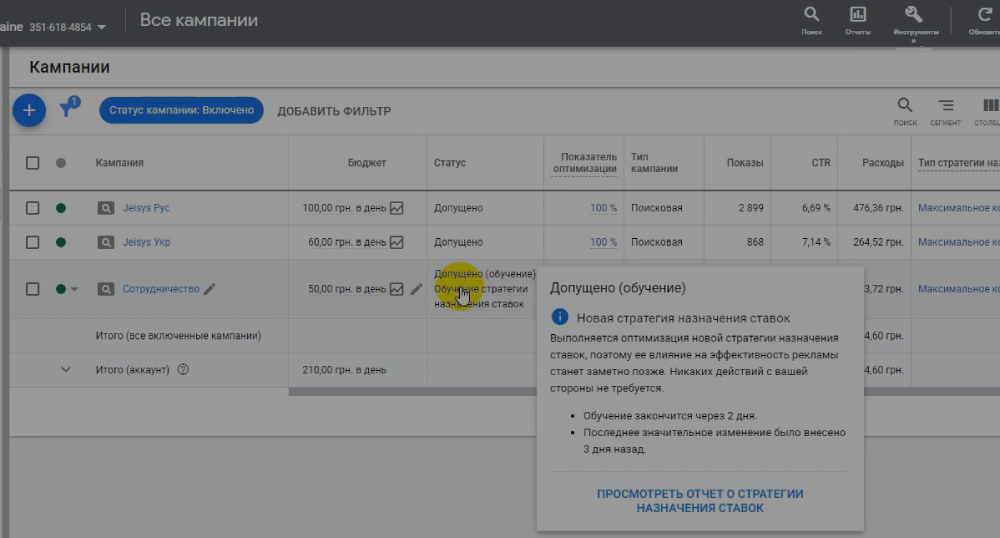Screen dimensions: 1000x538
Task: Sort by the Показы column header
Action: pos(745,163)
